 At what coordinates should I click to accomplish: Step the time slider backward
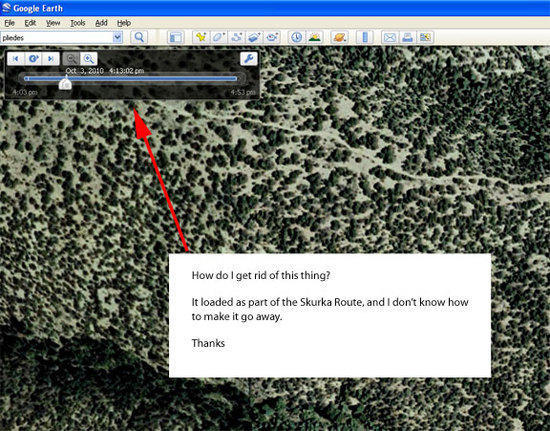(16, 59)
